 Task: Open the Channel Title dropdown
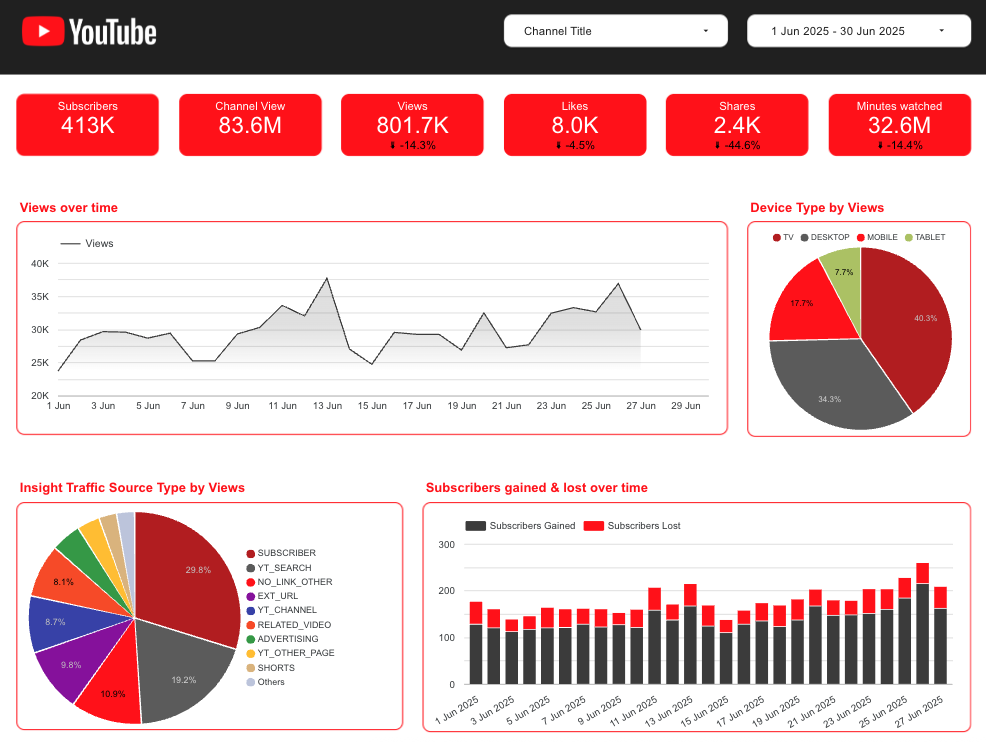click(615, 31)
